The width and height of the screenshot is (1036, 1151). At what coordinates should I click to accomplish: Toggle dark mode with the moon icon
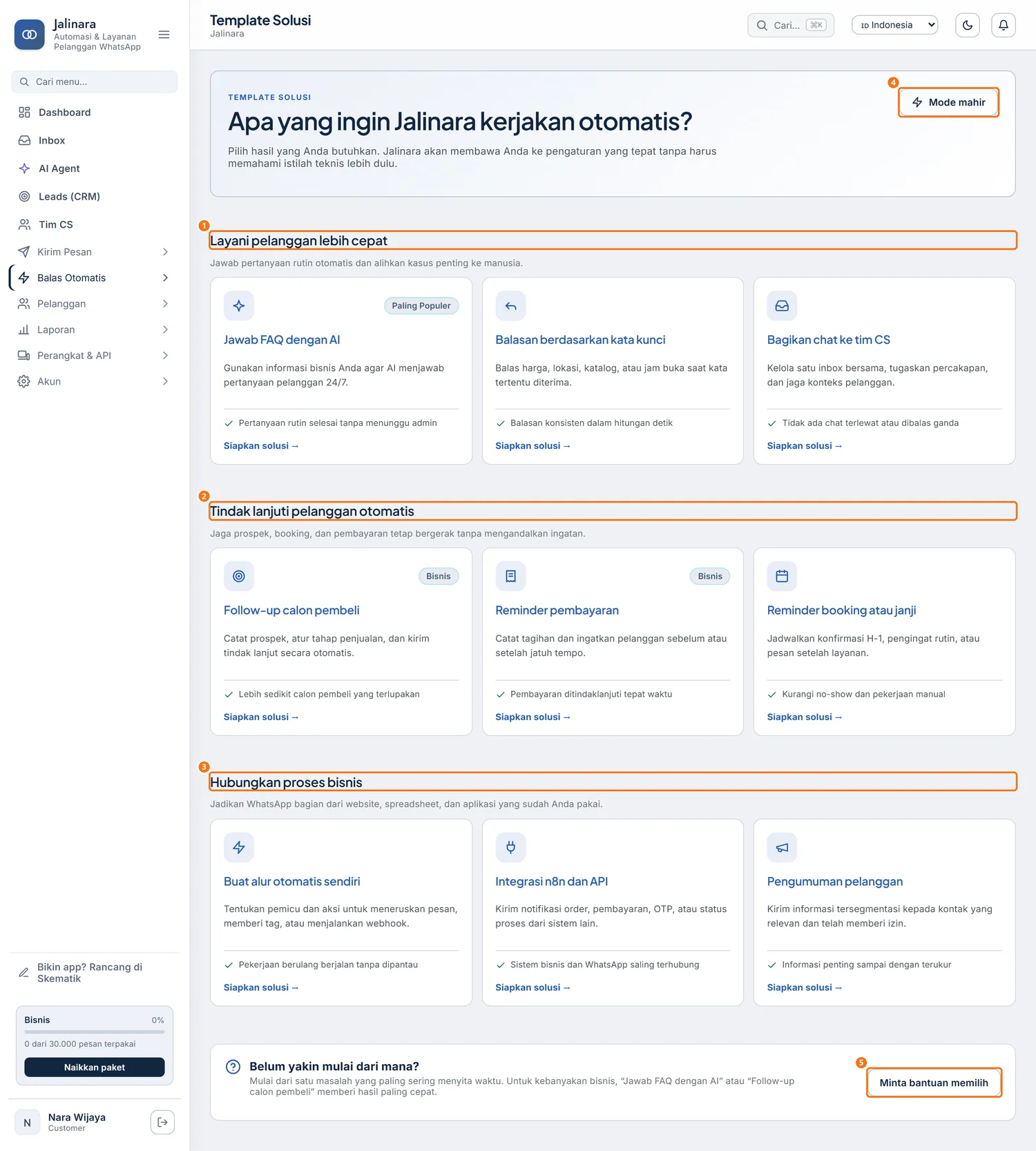coord(968,26)
